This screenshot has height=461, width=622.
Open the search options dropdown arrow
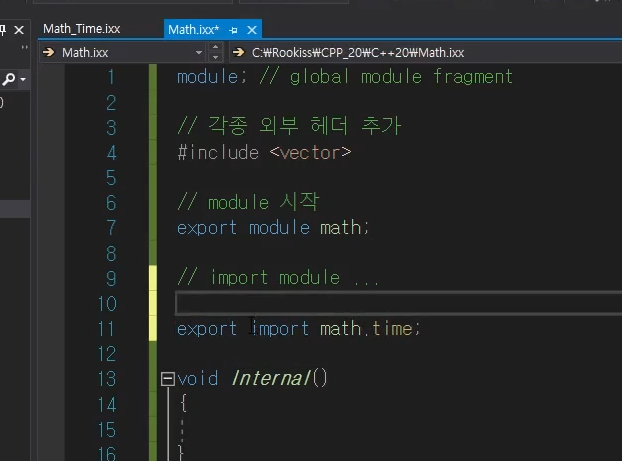pos(23,79)
